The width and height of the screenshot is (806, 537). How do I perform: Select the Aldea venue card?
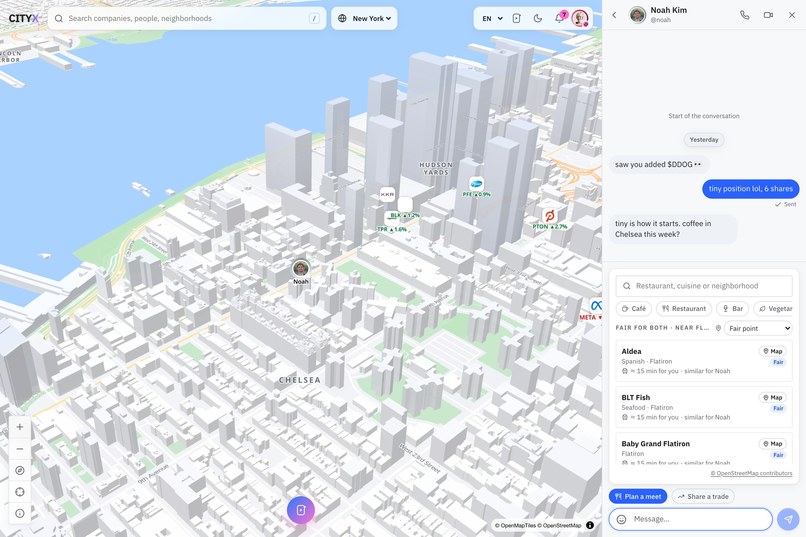pyautogui.click(x=704, y=361)
